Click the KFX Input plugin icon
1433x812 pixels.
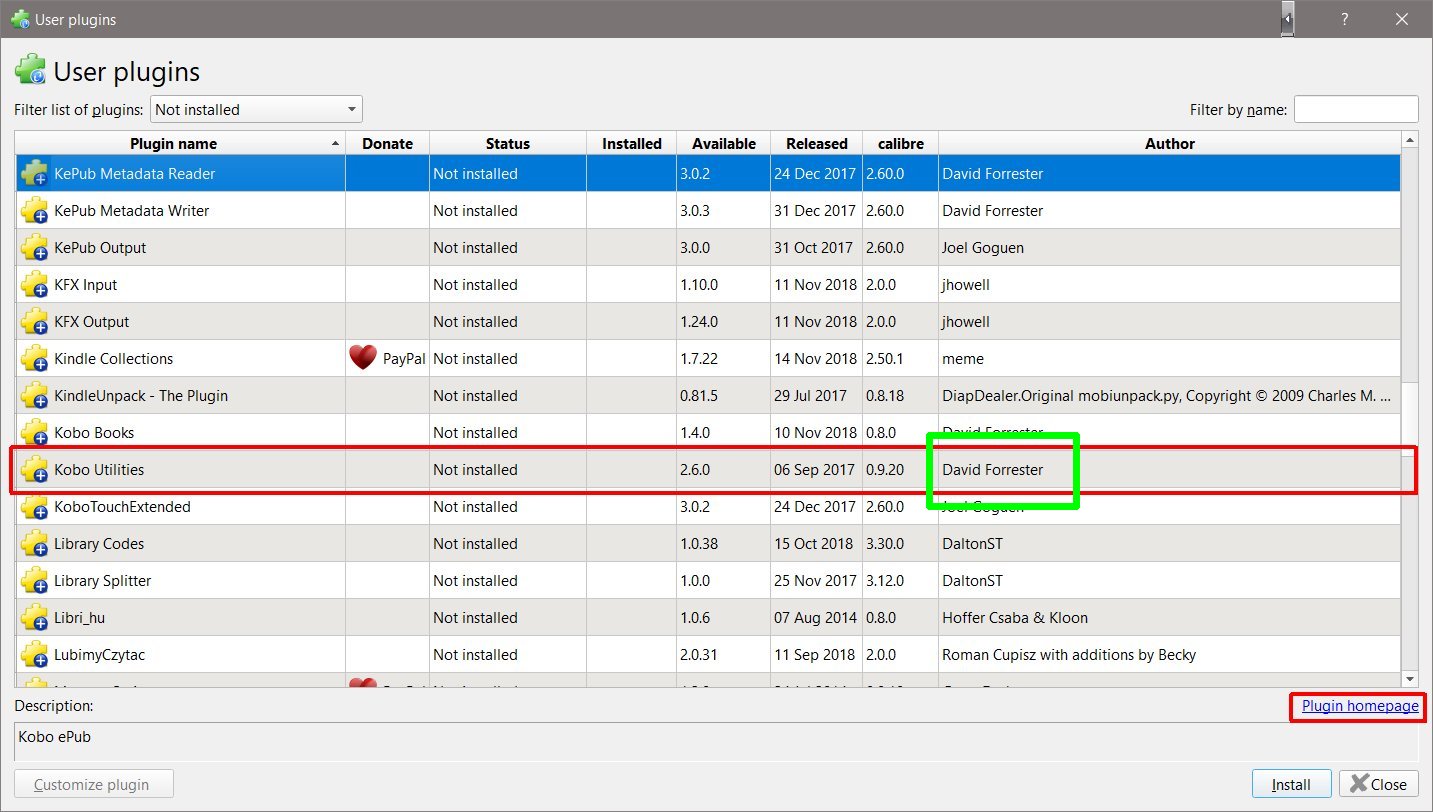[34, 284]
